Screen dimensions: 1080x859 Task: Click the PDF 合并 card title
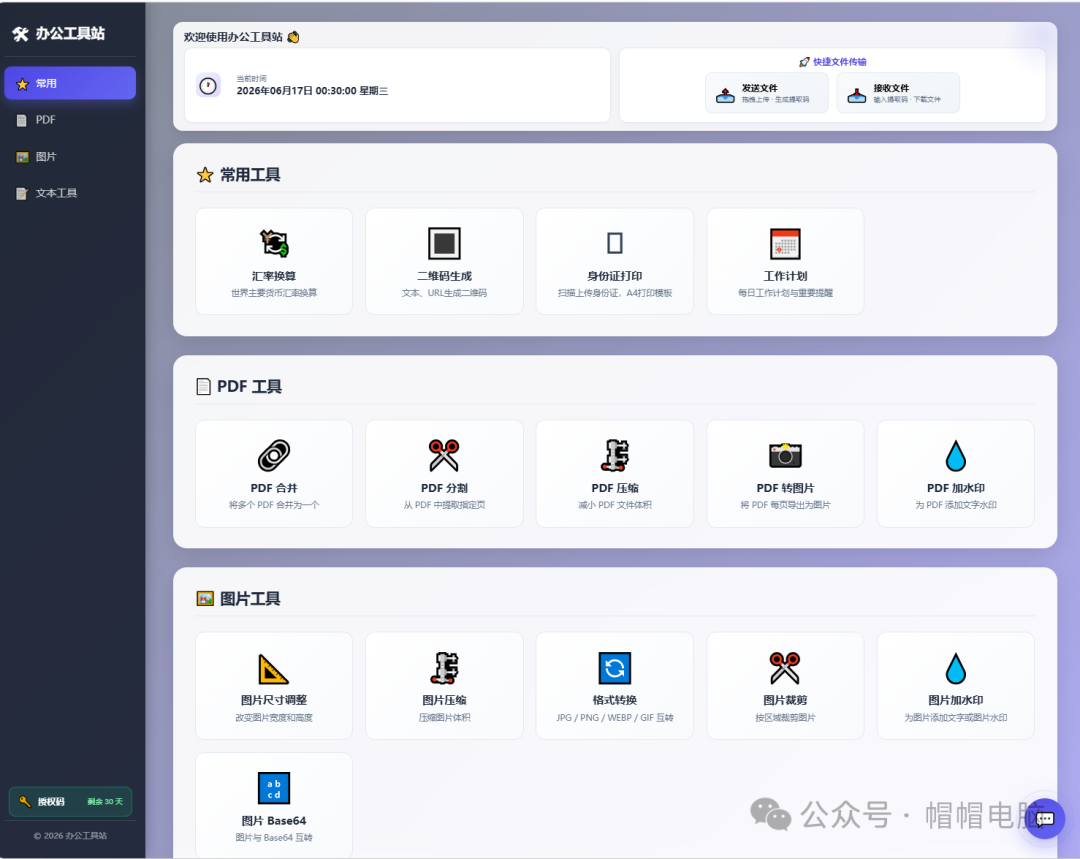pos(273,488)
